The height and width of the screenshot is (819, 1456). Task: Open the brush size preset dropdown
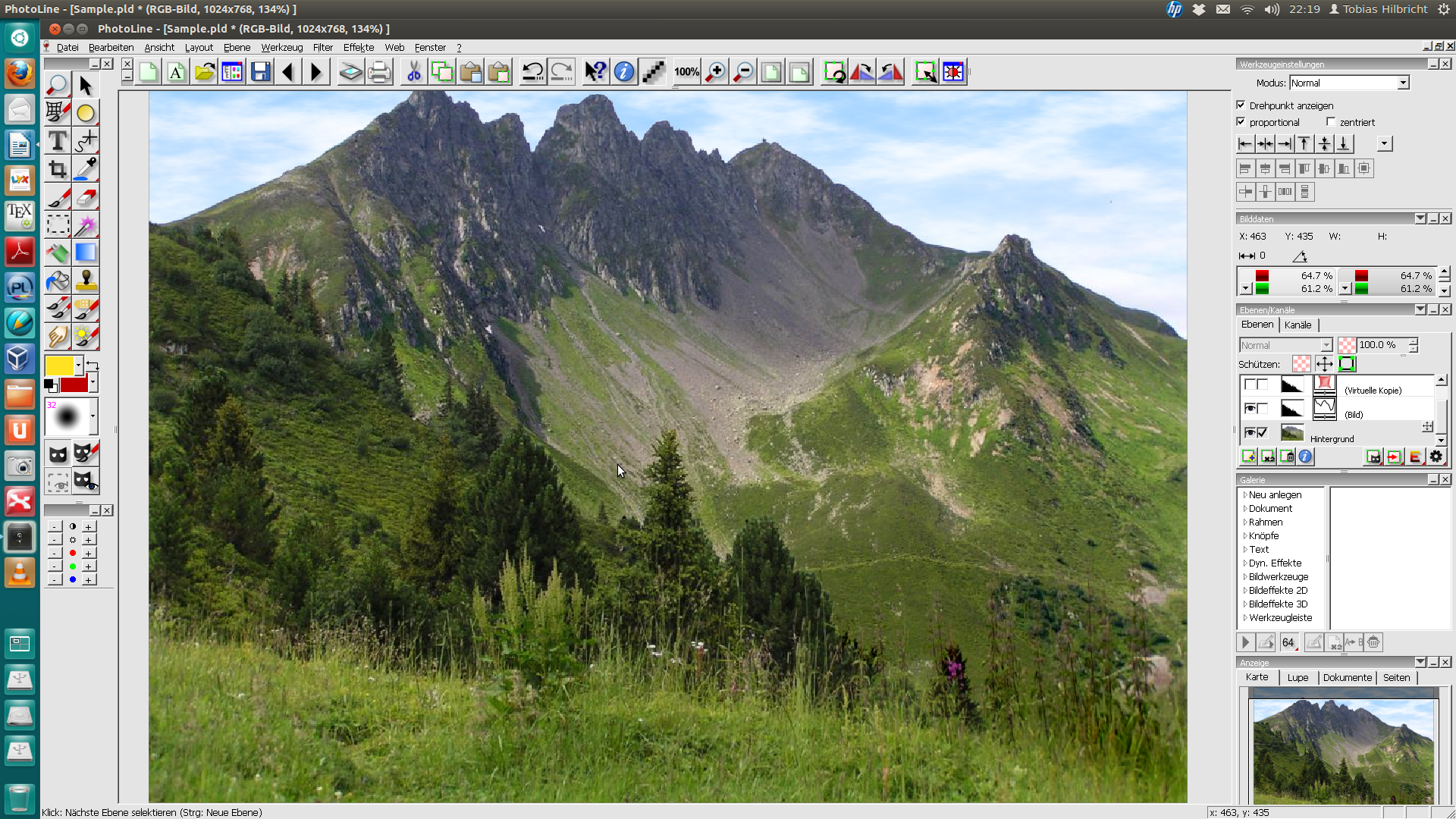93,416
